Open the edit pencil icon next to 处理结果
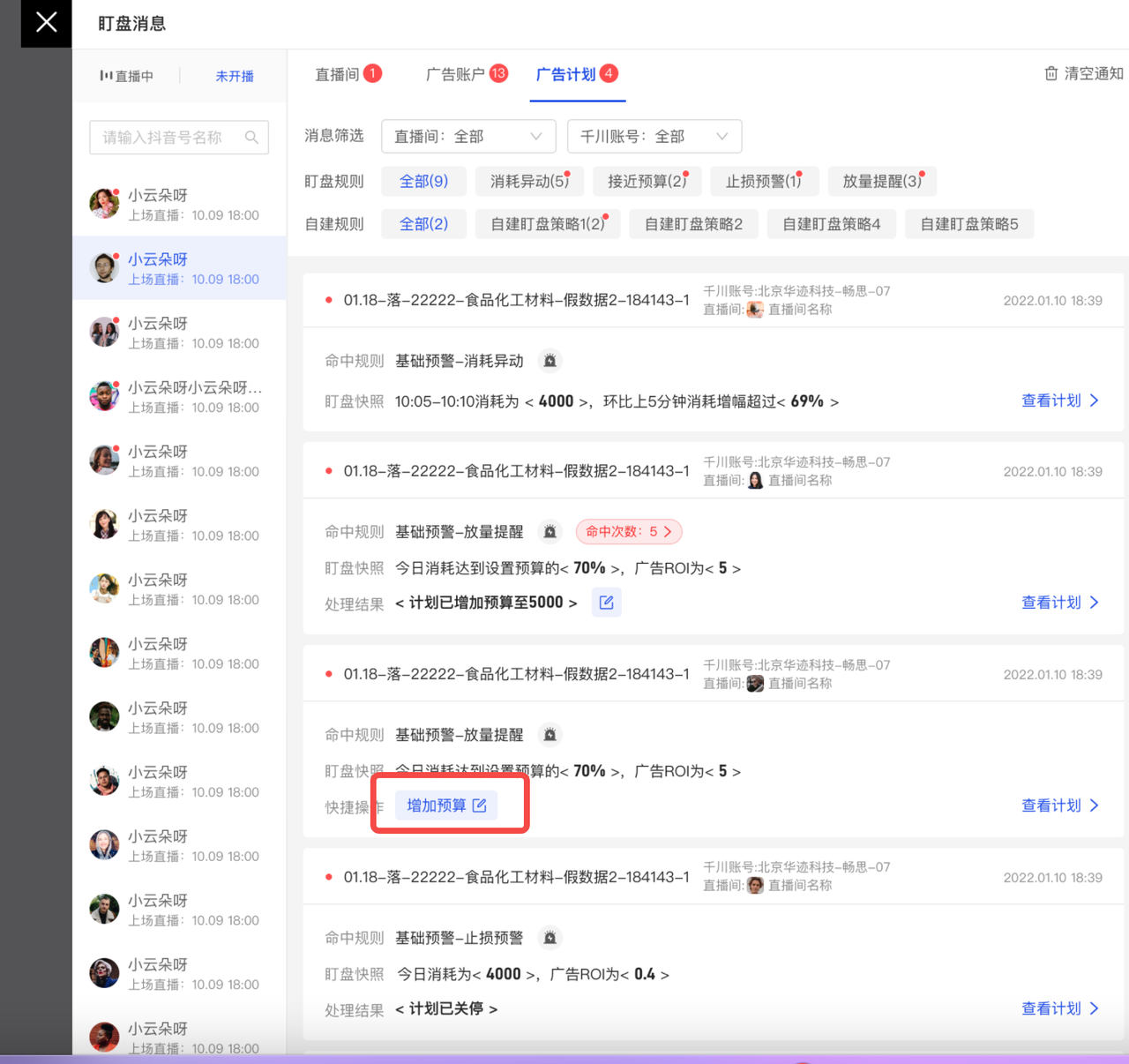 606,602
